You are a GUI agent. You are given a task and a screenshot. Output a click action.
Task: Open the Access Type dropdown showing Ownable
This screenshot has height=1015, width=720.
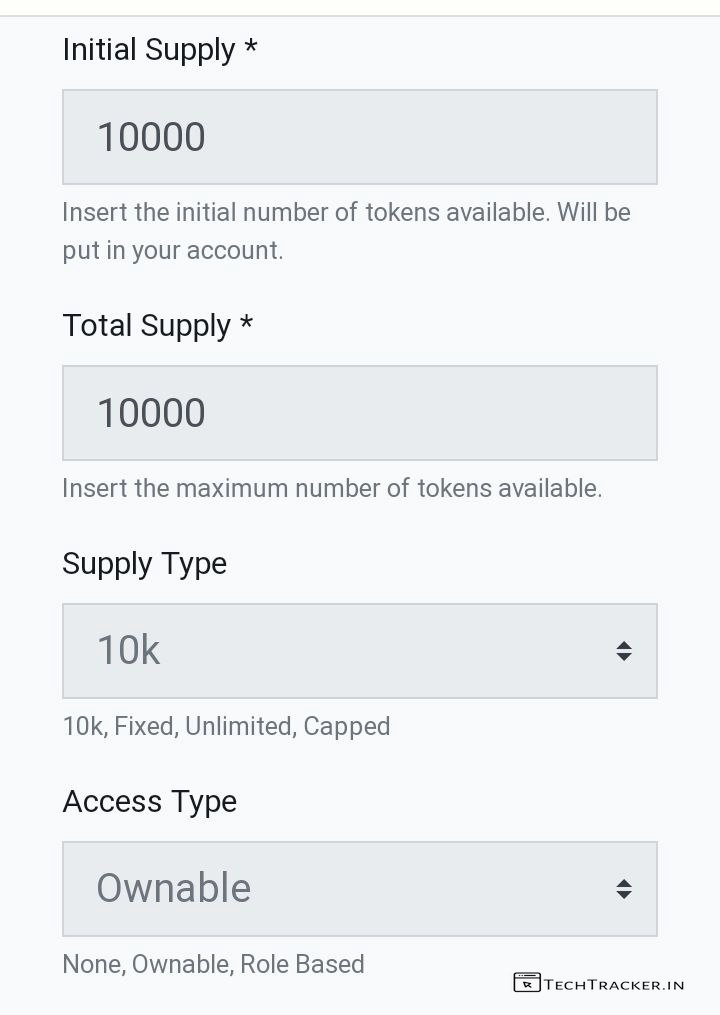(340, 889)
